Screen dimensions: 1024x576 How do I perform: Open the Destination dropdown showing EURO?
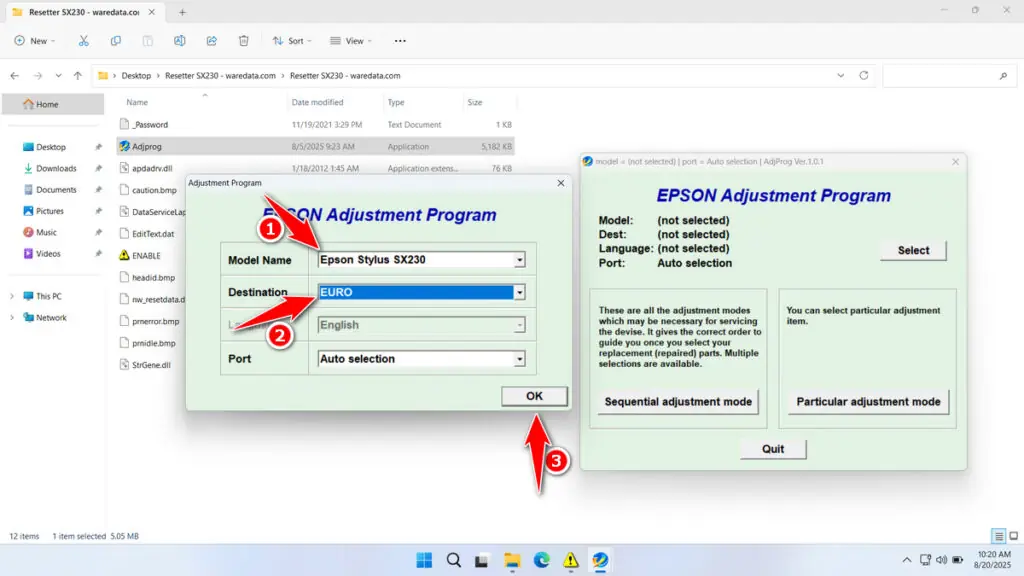pos(519,292)
